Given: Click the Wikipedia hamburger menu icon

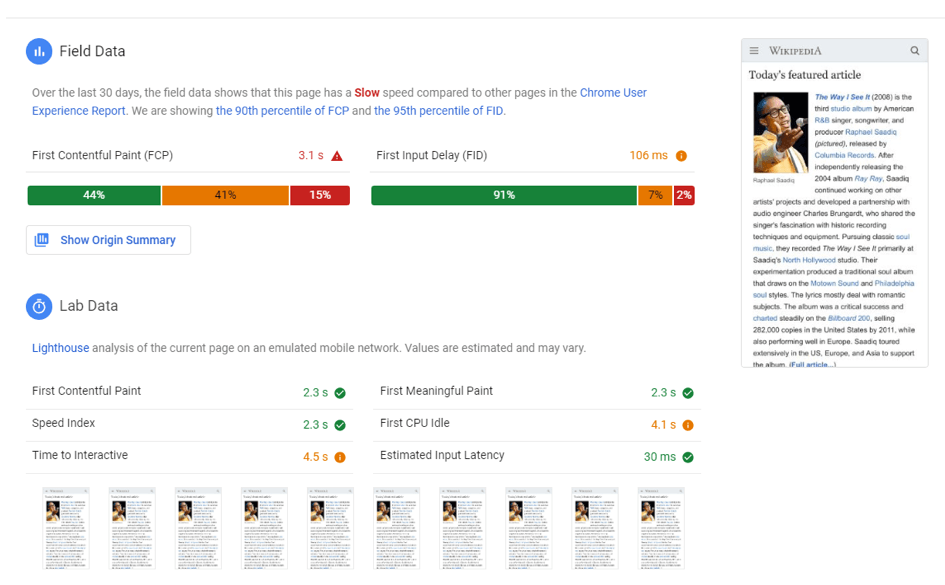Looking at the screenshot, I should click(754, 51).
